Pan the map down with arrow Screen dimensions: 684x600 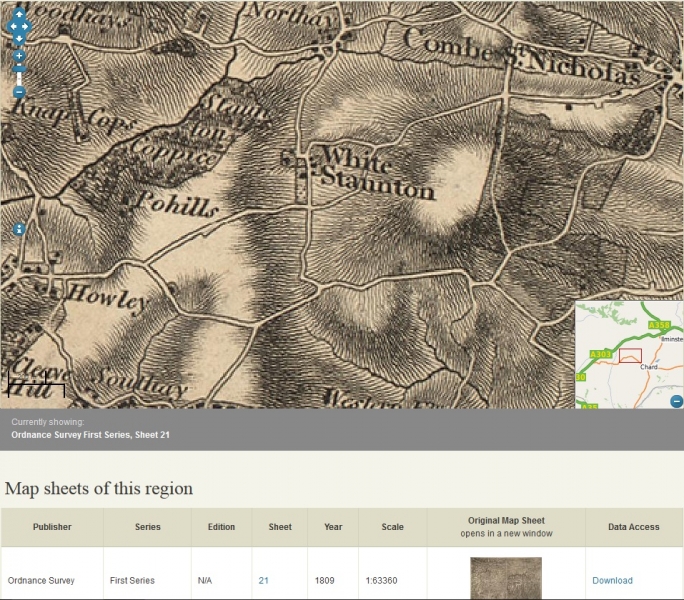19,38
